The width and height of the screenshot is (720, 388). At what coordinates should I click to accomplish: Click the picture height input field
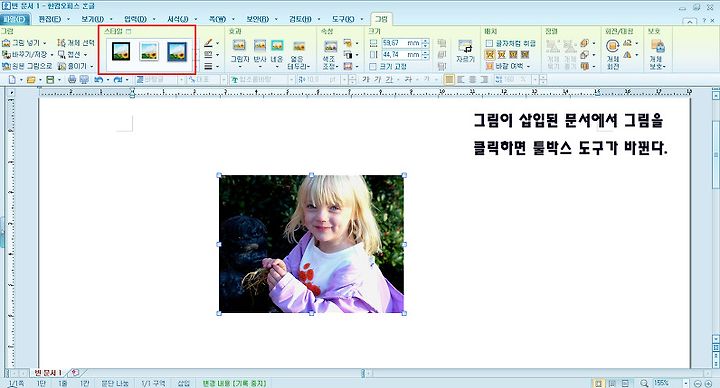[x=401, y=55]
